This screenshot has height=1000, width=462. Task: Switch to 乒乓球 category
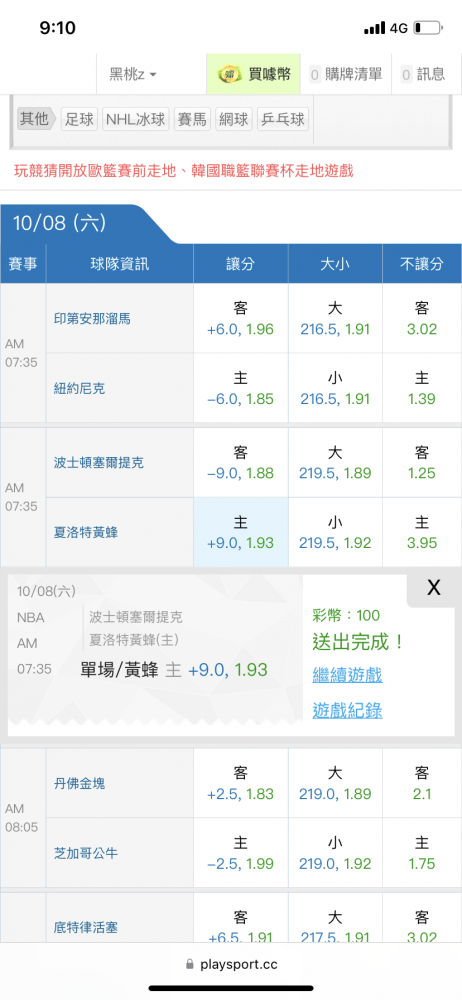click(x=283, y=119)
